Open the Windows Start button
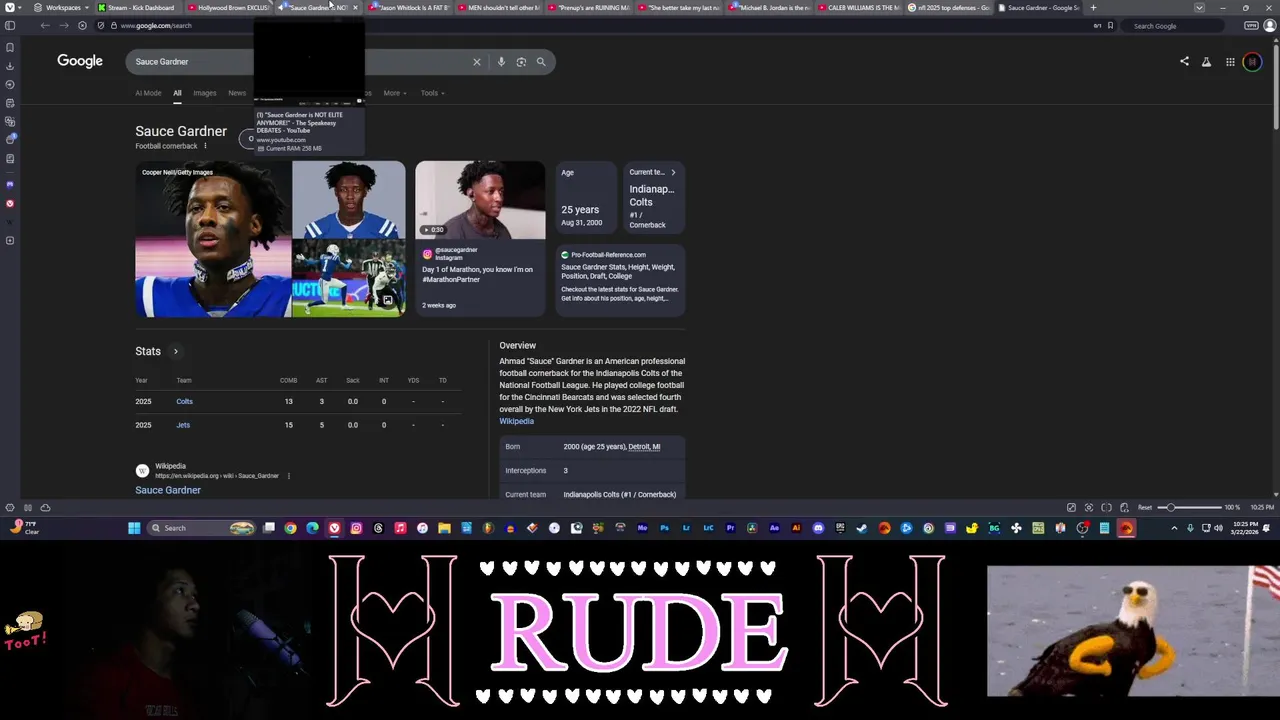Image resolution: width=1280 pixels, height=720 pixels. (x=134, y=528)
